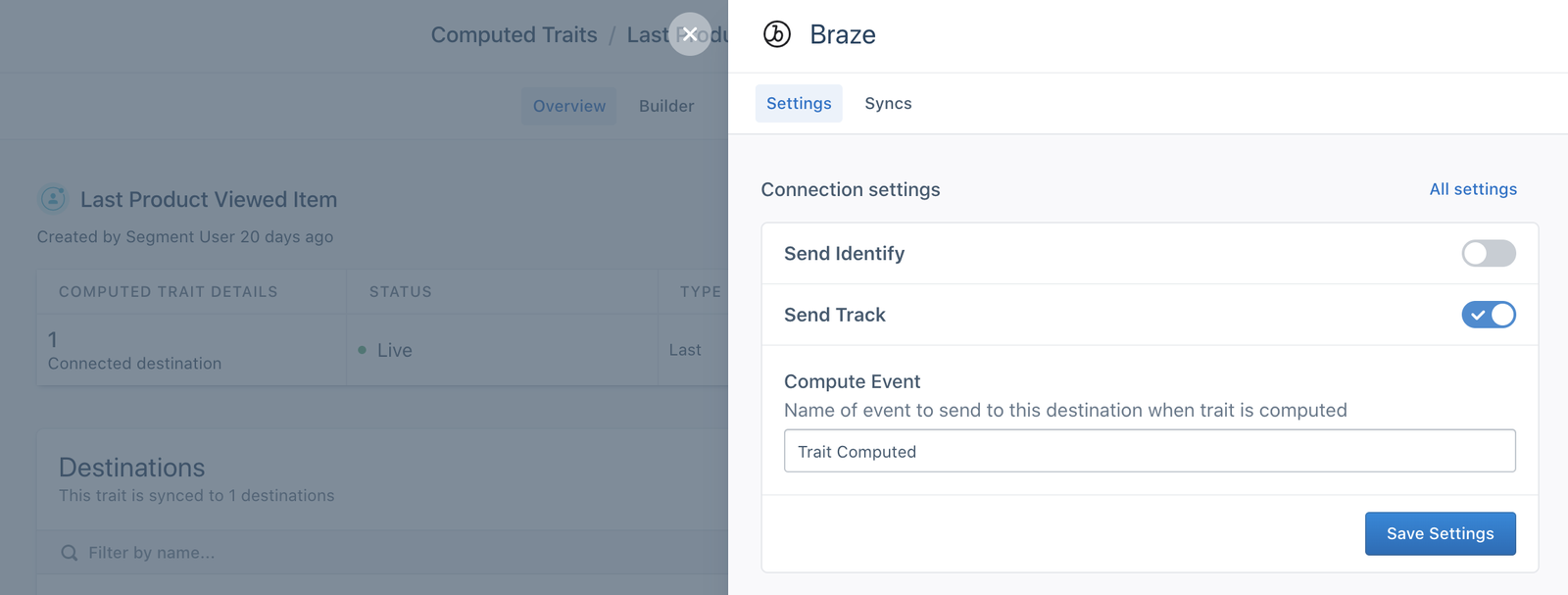Image resolution: width=1568 pixels, height=595 pixels.
Task: Click the Save Settings button
Action: pyautogui.click(x=1439, y=533)
